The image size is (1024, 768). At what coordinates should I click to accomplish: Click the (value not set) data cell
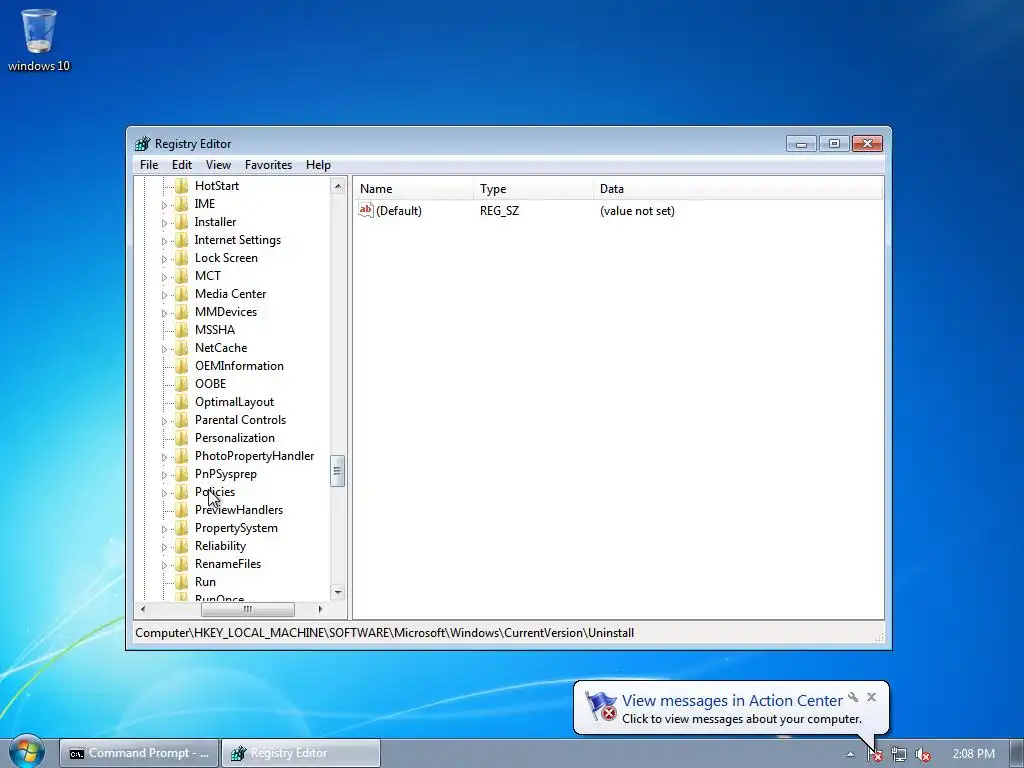637,211
